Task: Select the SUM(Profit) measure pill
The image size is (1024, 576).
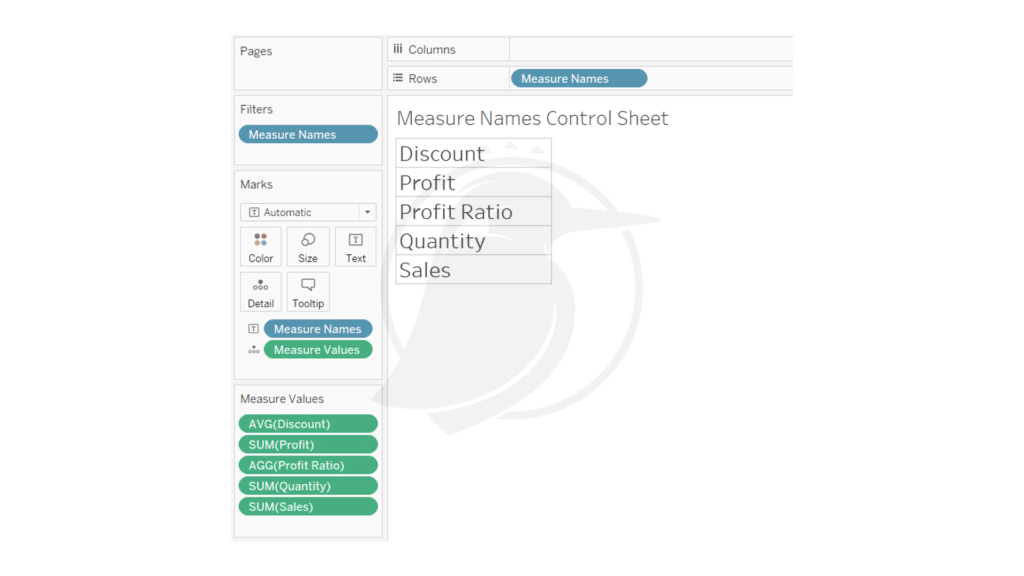Action: click(308, 445)
